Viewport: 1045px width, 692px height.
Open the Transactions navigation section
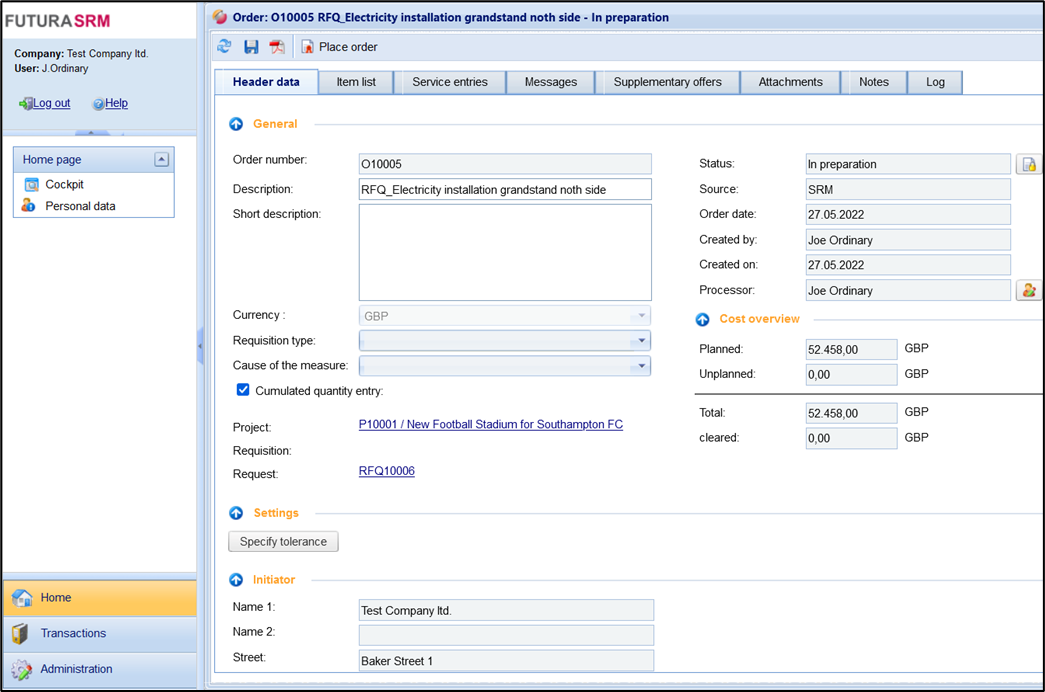[x=73, y=633]
